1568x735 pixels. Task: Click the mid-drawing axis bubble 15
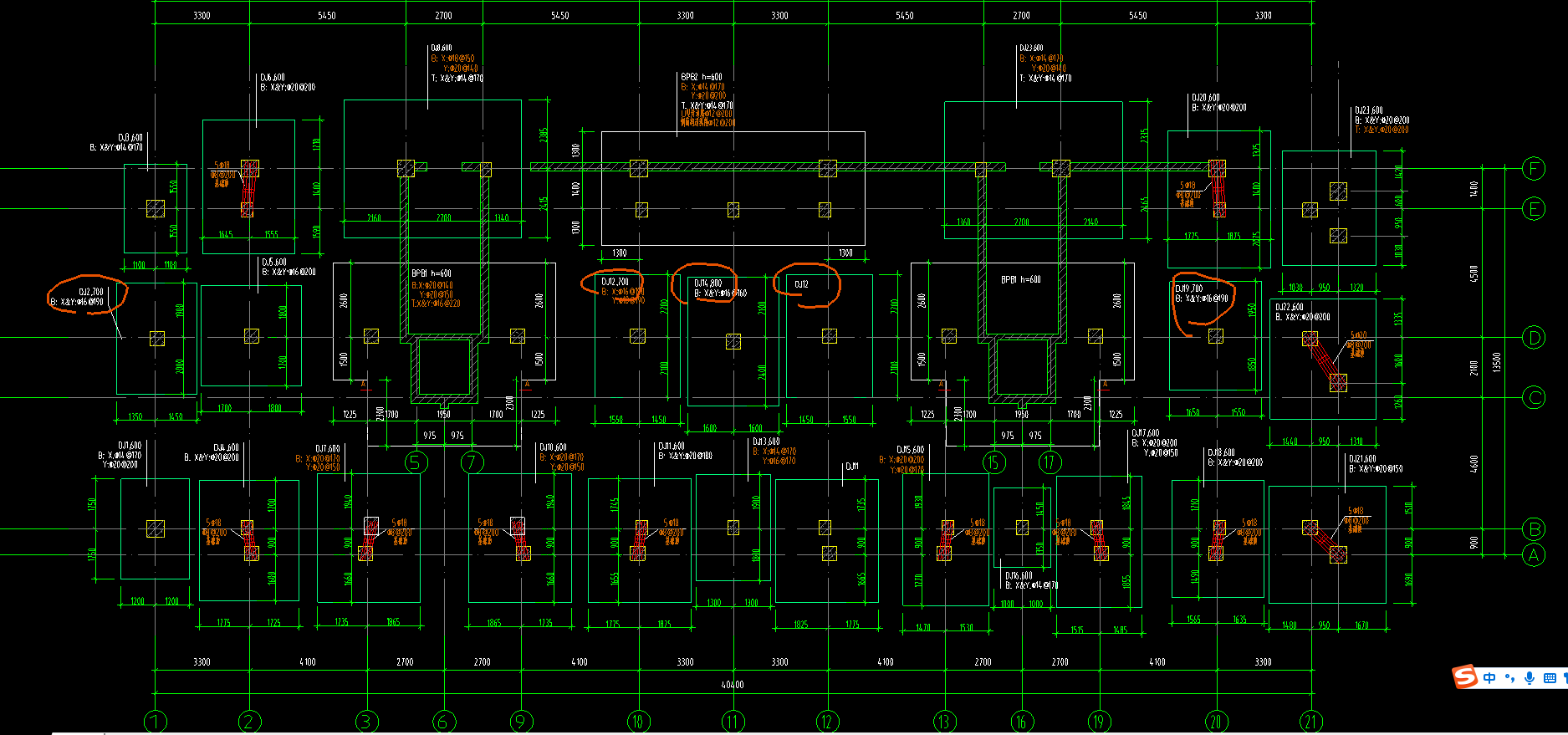tap(994, 462)
